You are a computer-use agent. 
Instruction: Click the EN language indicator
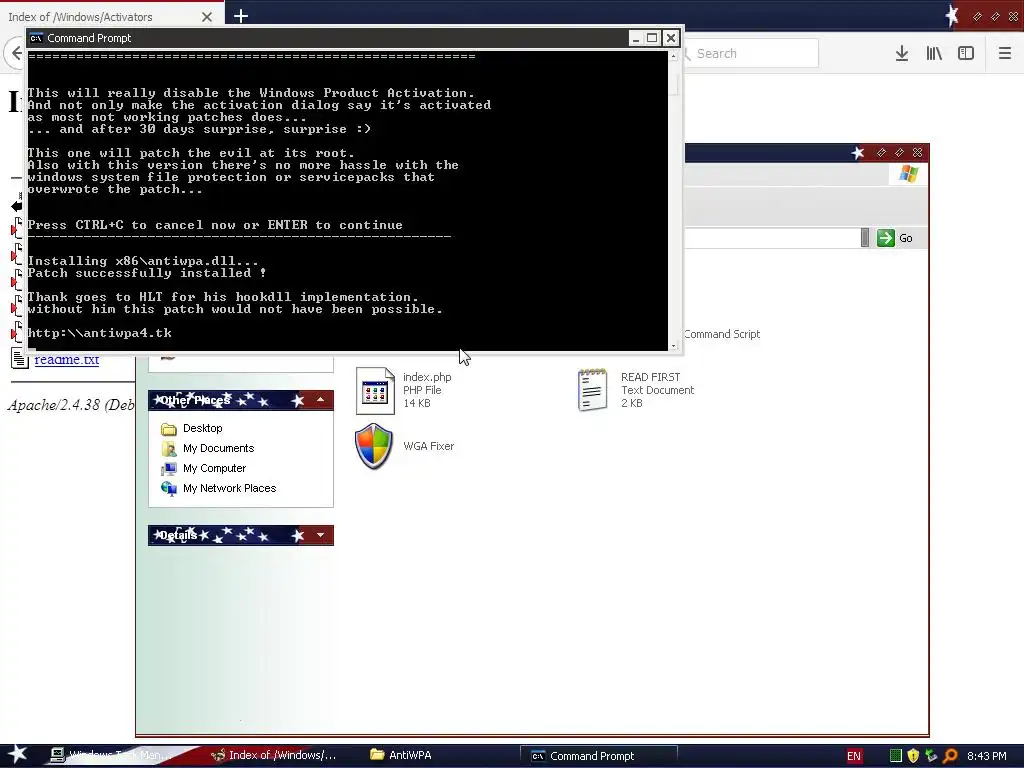pos(854,756)
